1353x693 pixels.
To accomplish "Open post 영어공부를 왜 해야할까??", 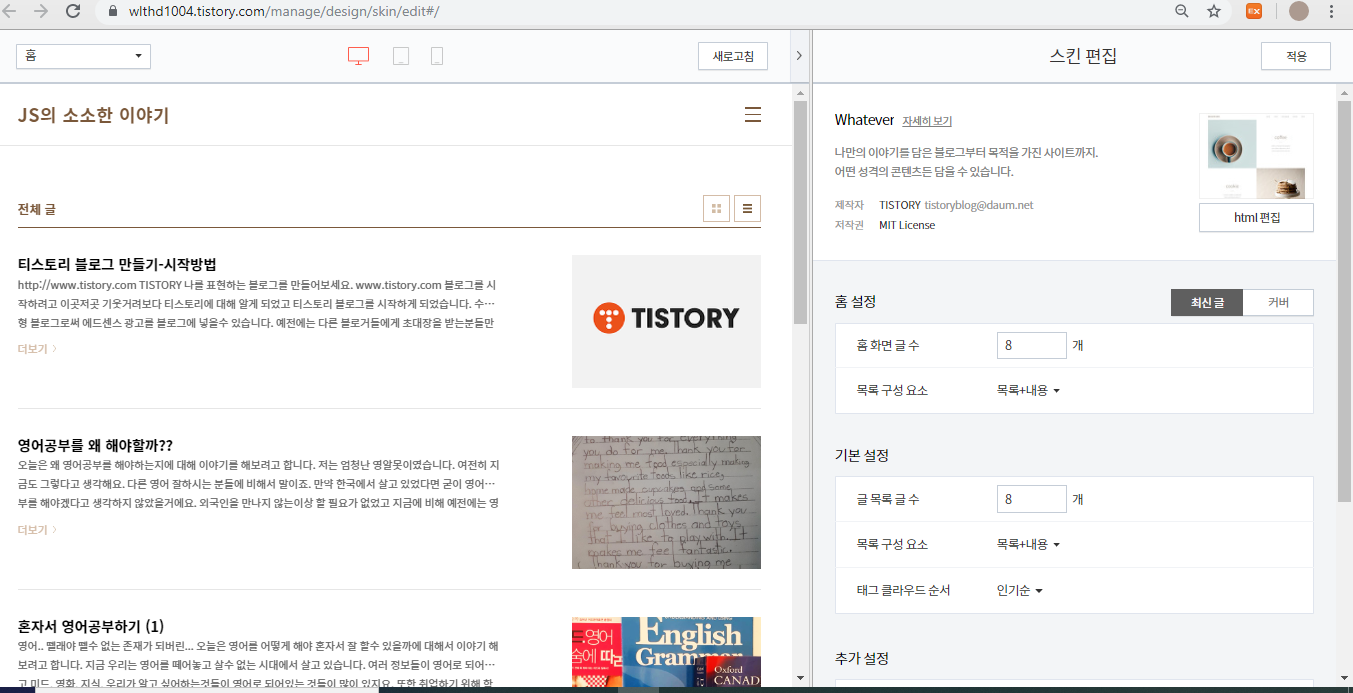I will click(96, 445).
